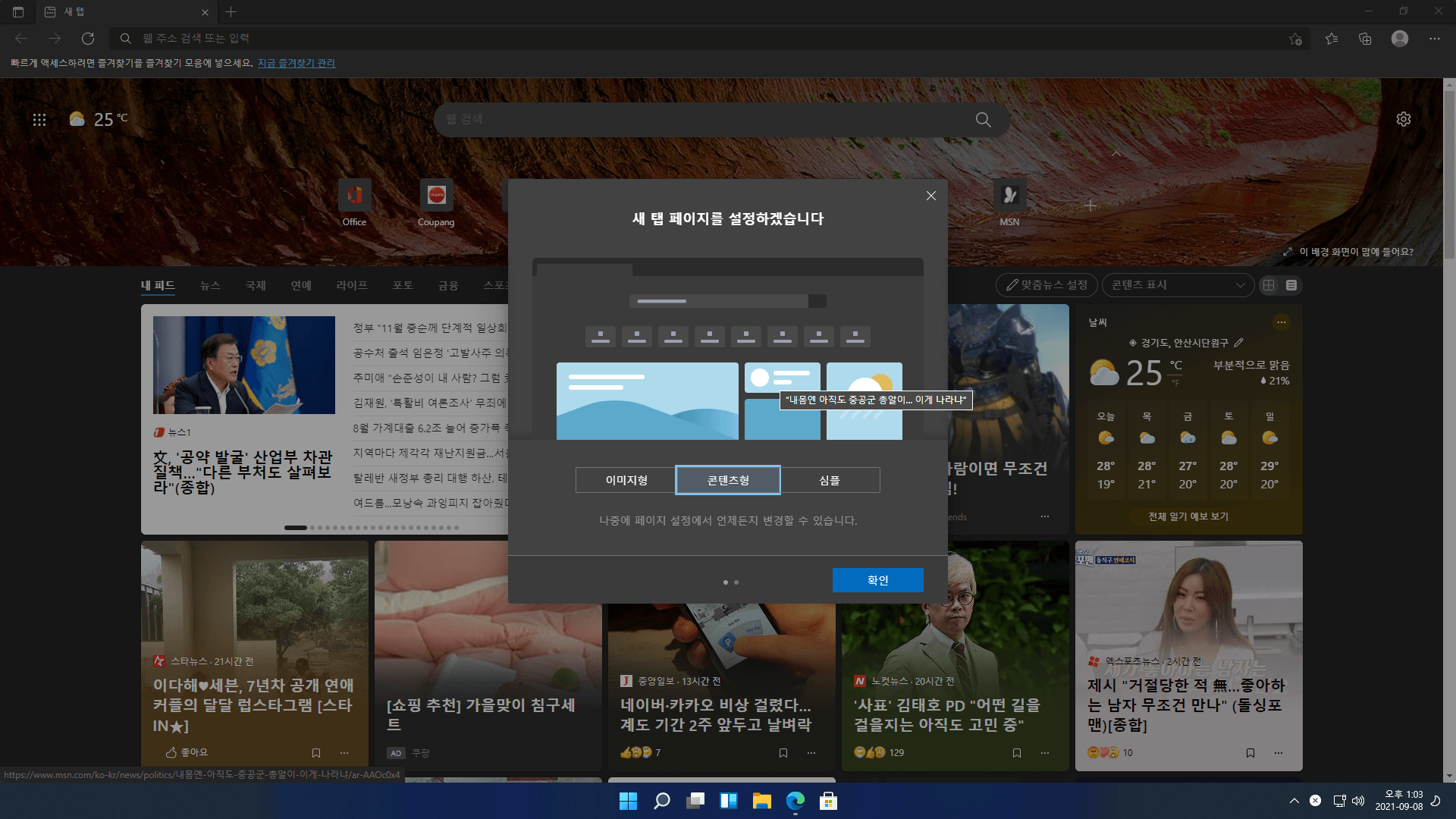Expand the 콘텐츠 표시 dropdown
The height and width of the screenshot is (819, 1456).
click(1178, 285)
